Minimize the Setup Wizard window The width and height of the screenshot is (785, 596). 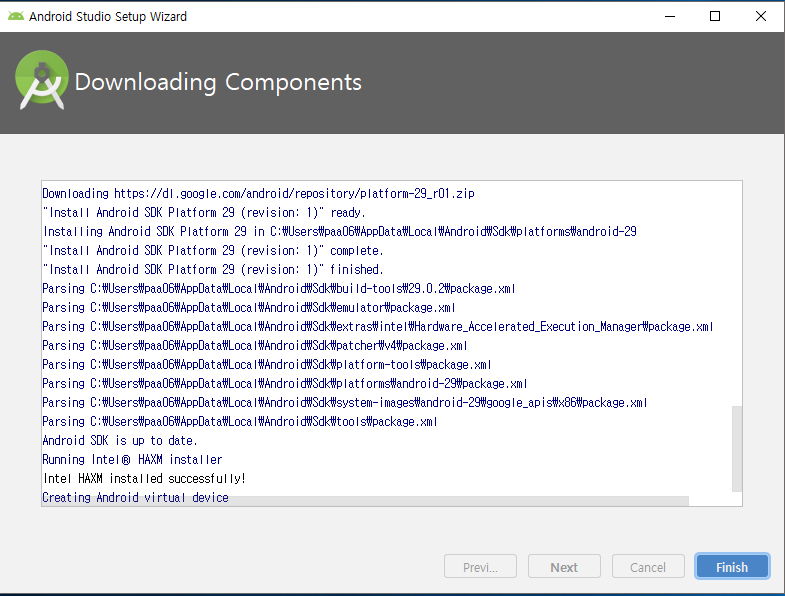(x=670, y=17)
